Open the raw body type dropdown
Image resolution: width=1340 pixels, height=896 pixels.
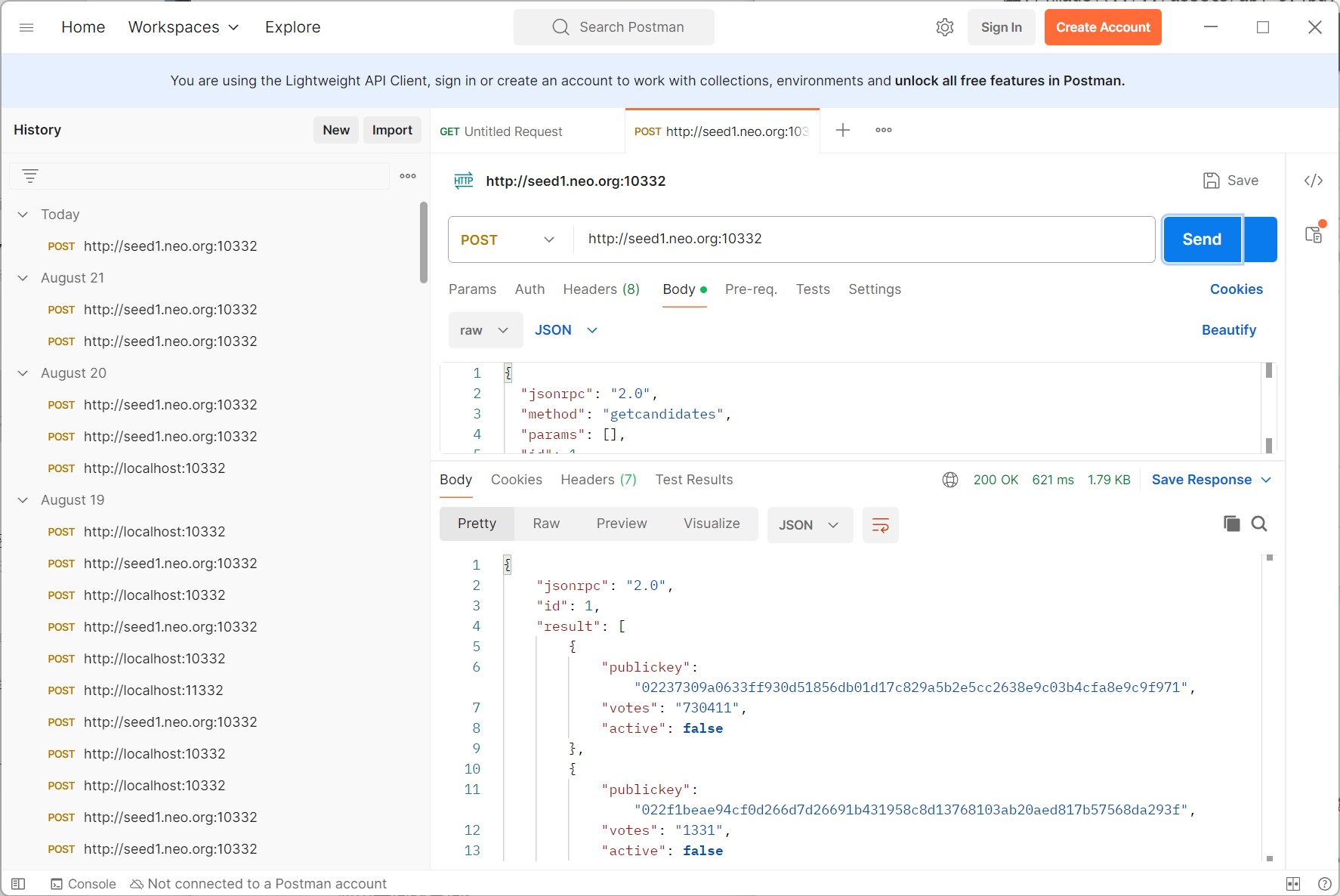(486, 330)
